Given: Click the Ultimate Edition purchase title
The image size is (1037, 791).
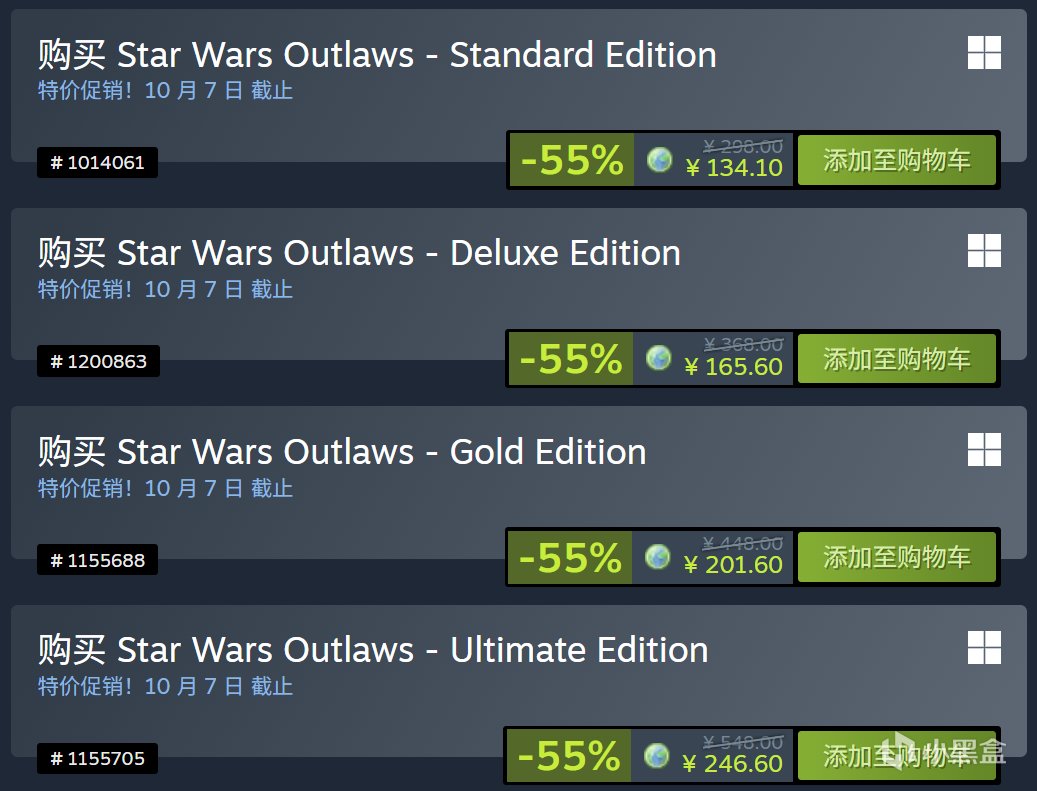Looking at the screenshot, I should 373,650.
